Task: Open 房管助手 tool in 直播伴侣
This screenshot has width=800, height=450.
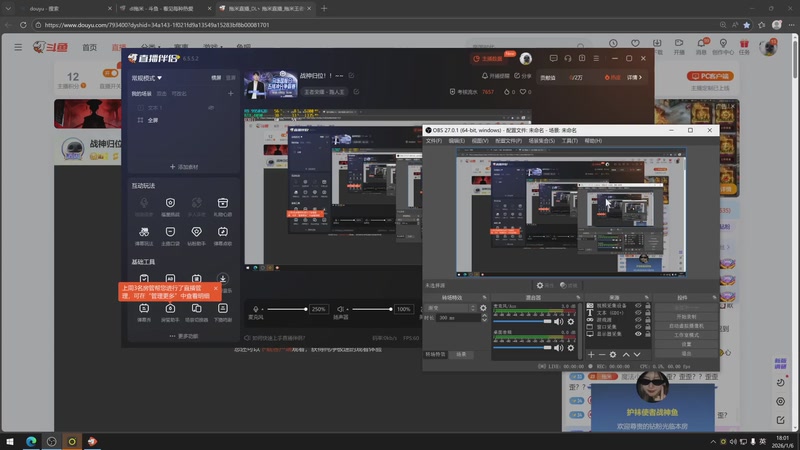Action: click(170, 312)
